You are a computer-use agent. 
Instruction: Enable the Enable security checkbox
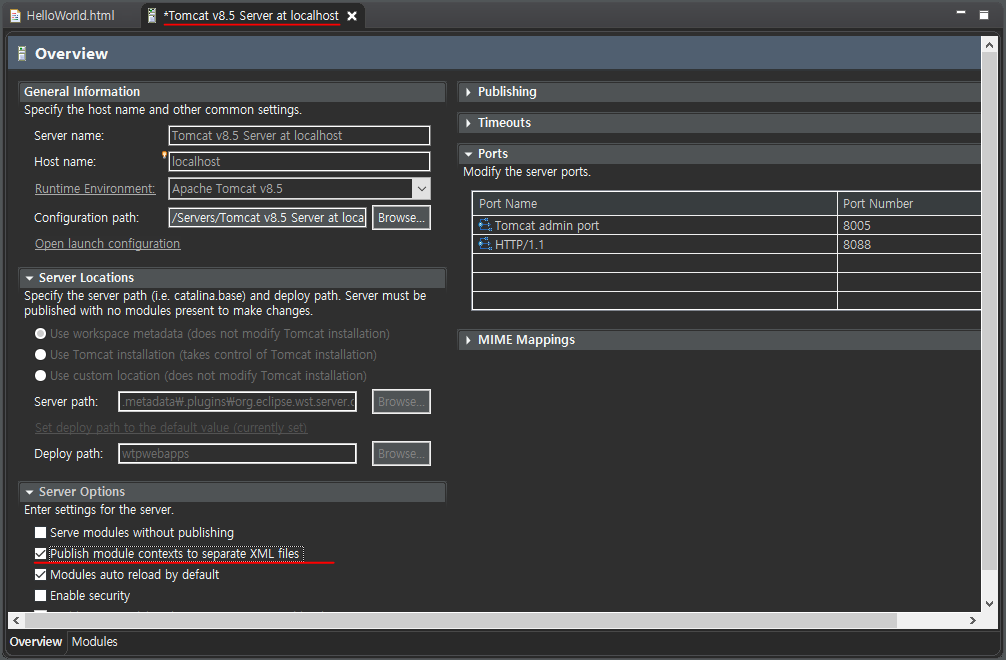pyautogui.click(x=40, y=596)
